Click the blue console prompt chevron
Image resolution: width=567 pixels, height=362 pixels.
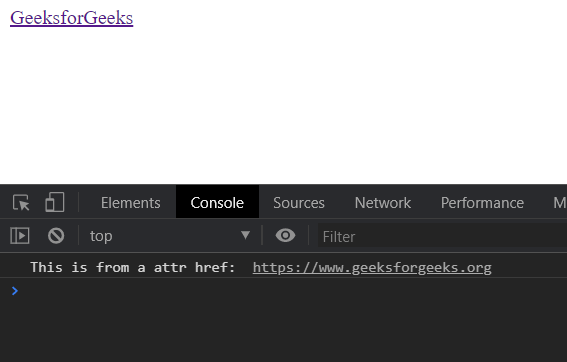pyautogui.click(x=15, y=291)
